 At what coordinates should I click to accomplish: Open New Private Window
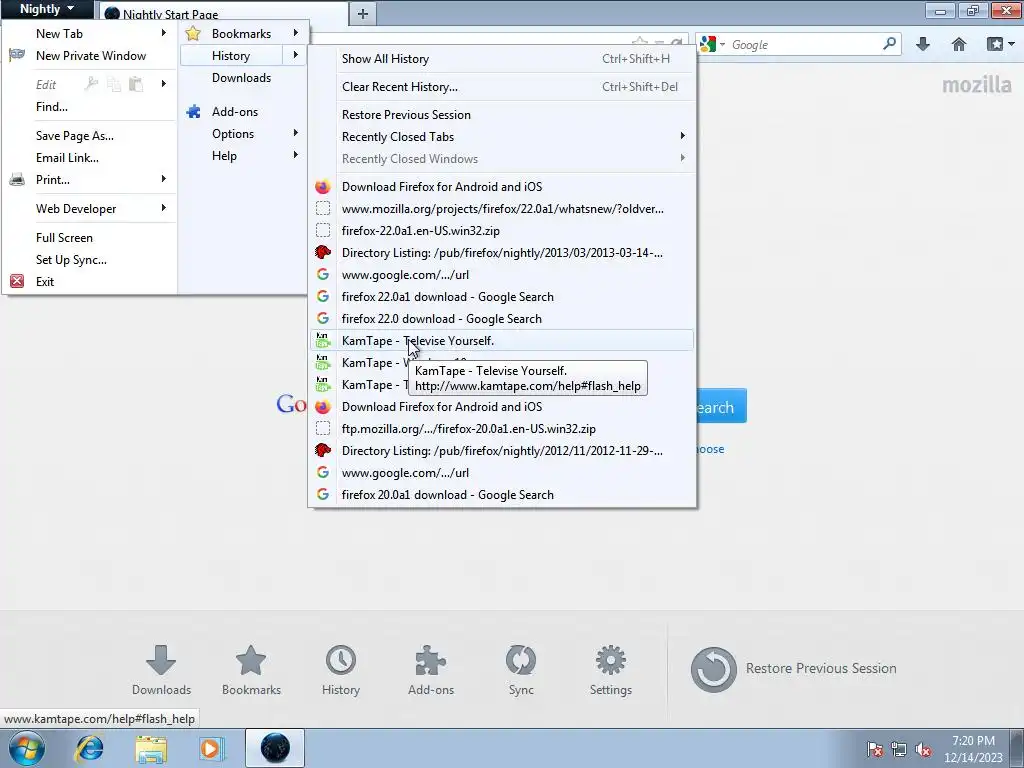point(90,56)
